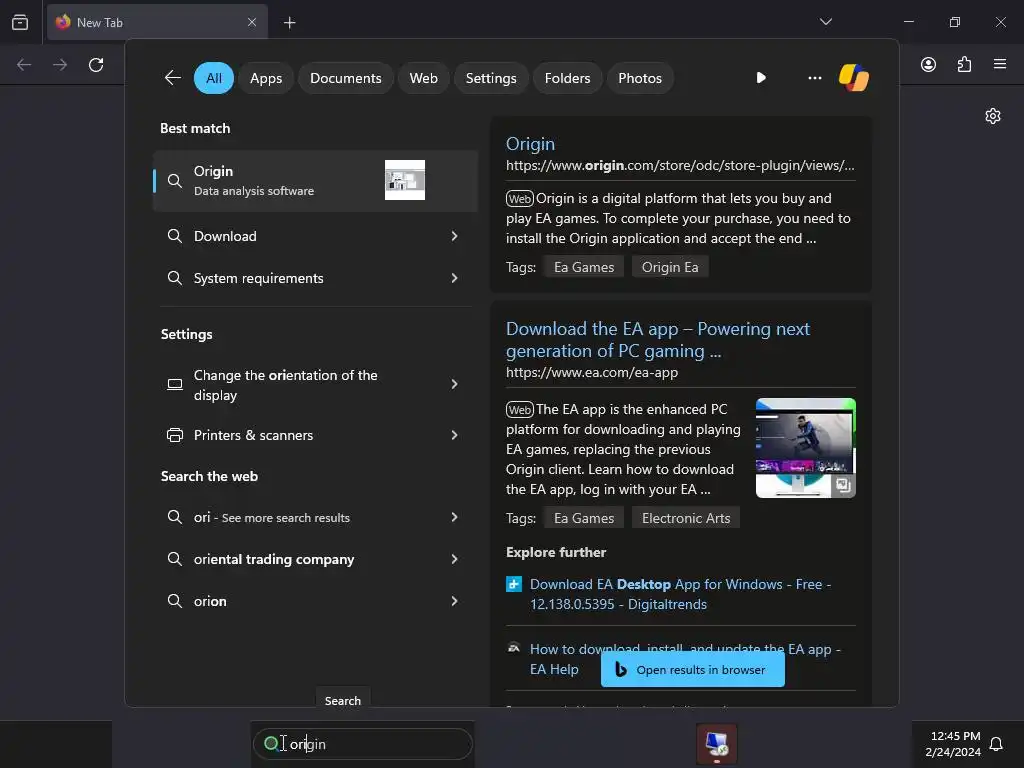Click Ea Games tag under EA app result
This screenshot has height=768, width=1024.
pos(584,518)
